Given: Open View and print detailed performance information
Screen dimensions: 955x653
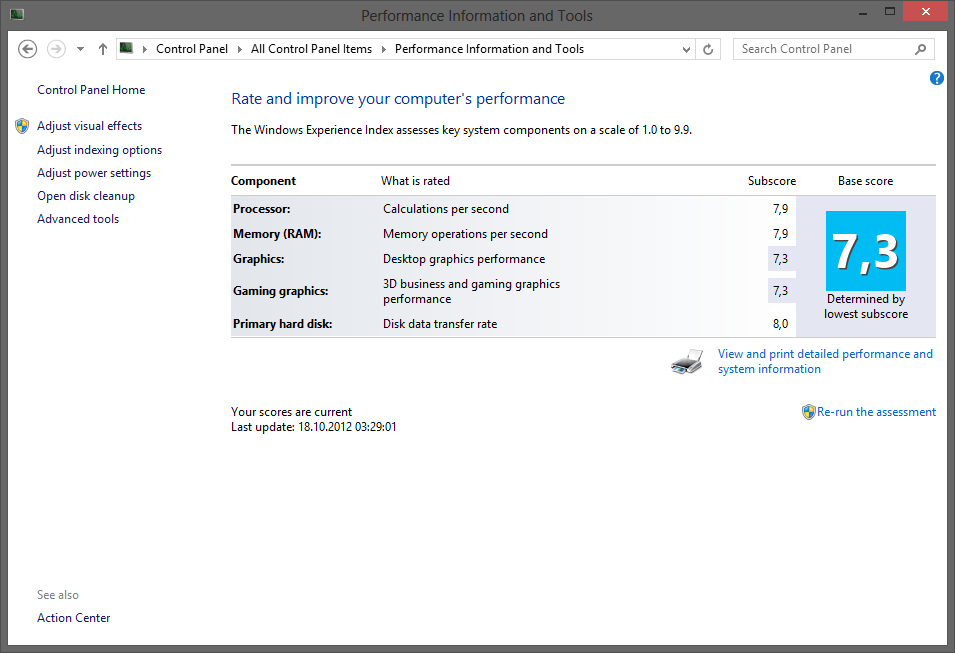Looking at the screenshot, I should 825,360.
